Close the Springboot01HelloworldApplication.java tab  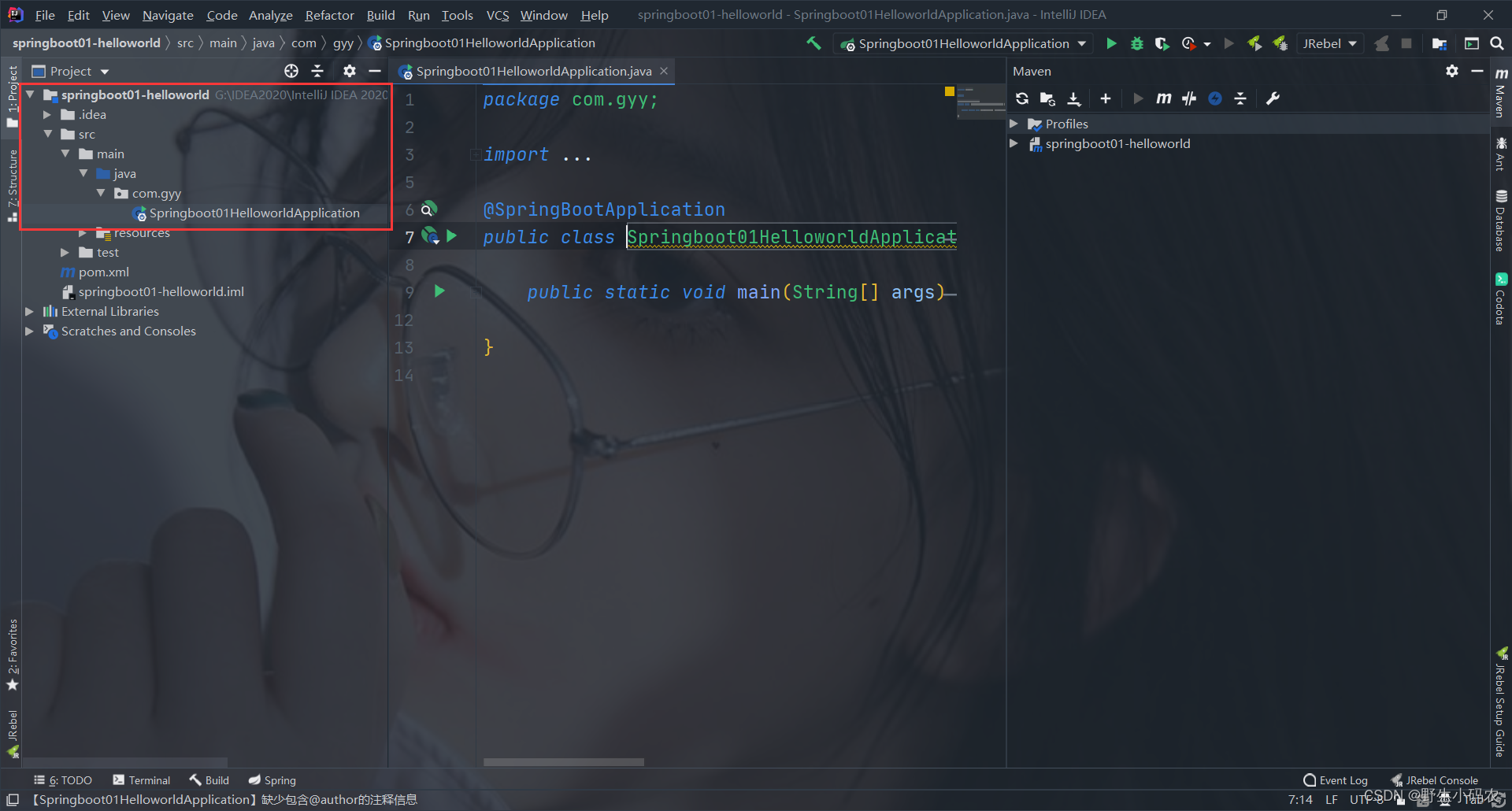coord(664,71)
